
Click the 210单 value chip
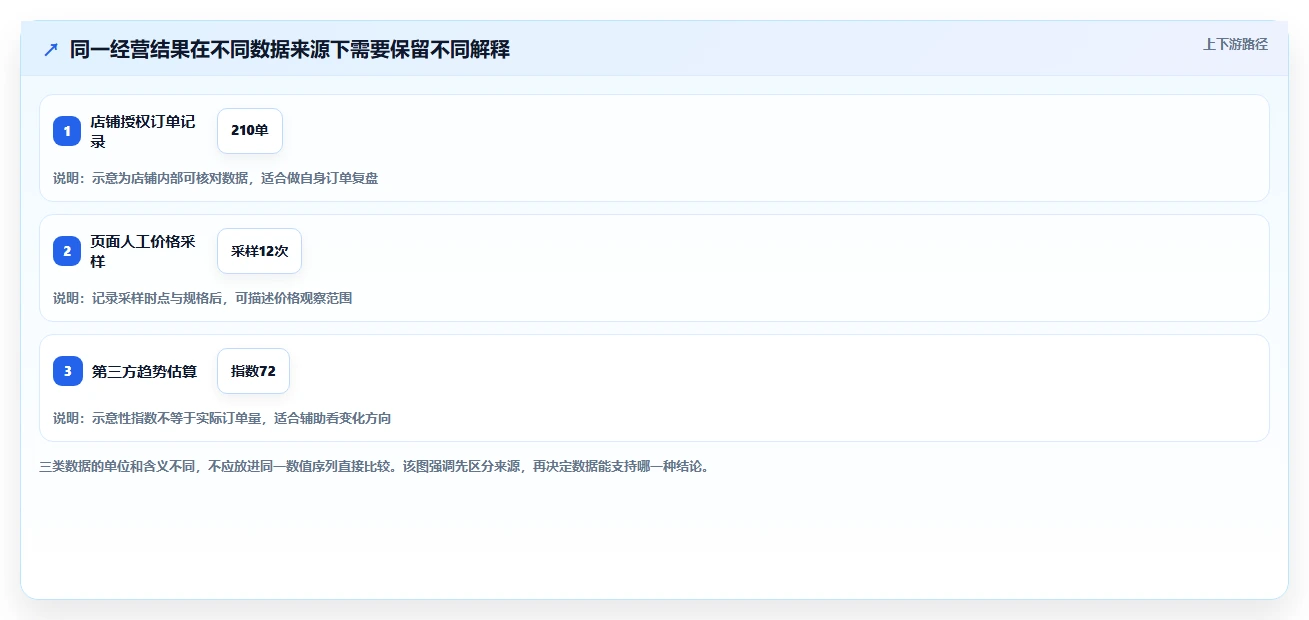click(x=250, y=131)
